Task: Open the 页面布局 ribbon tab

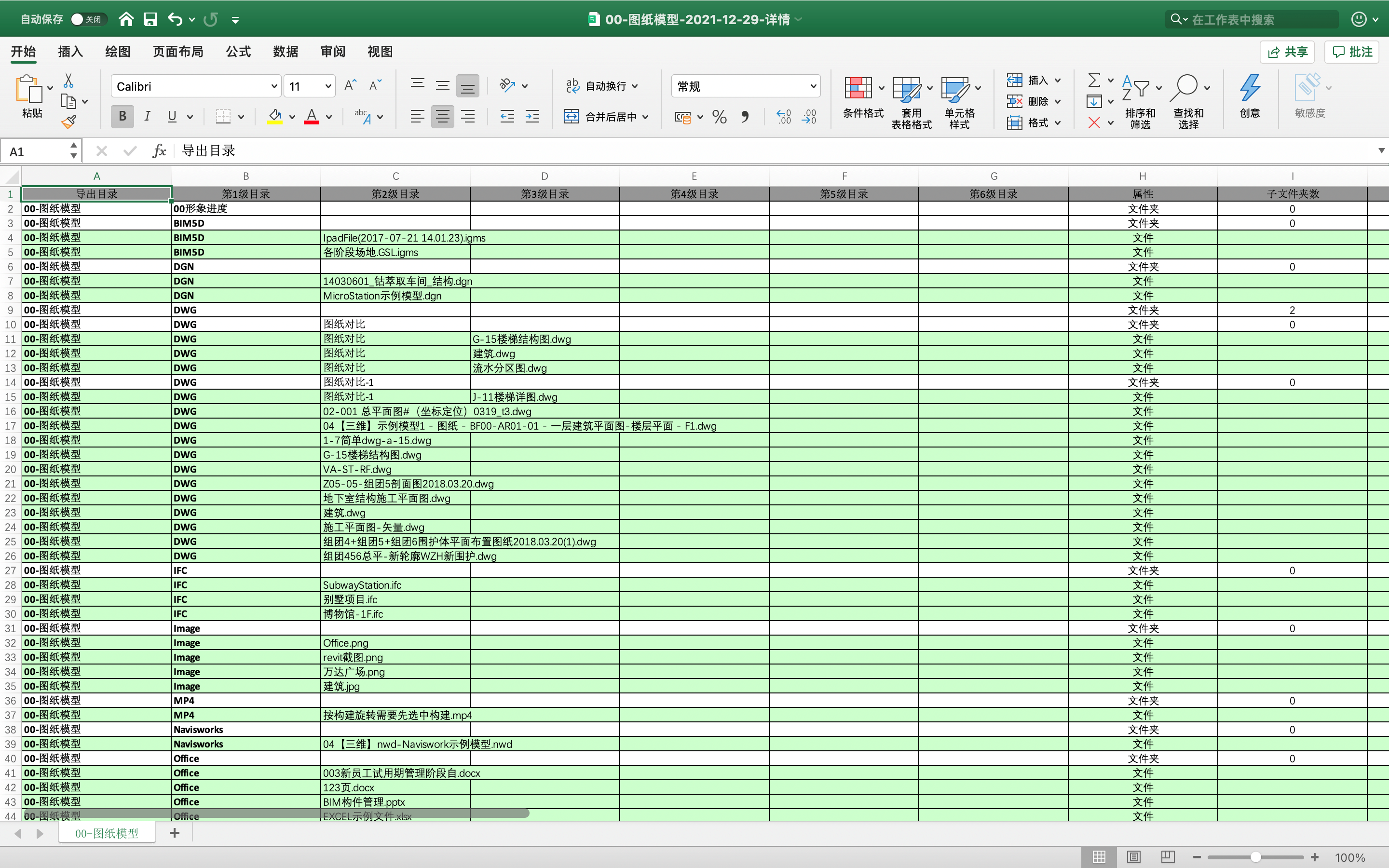Action: 178,52
